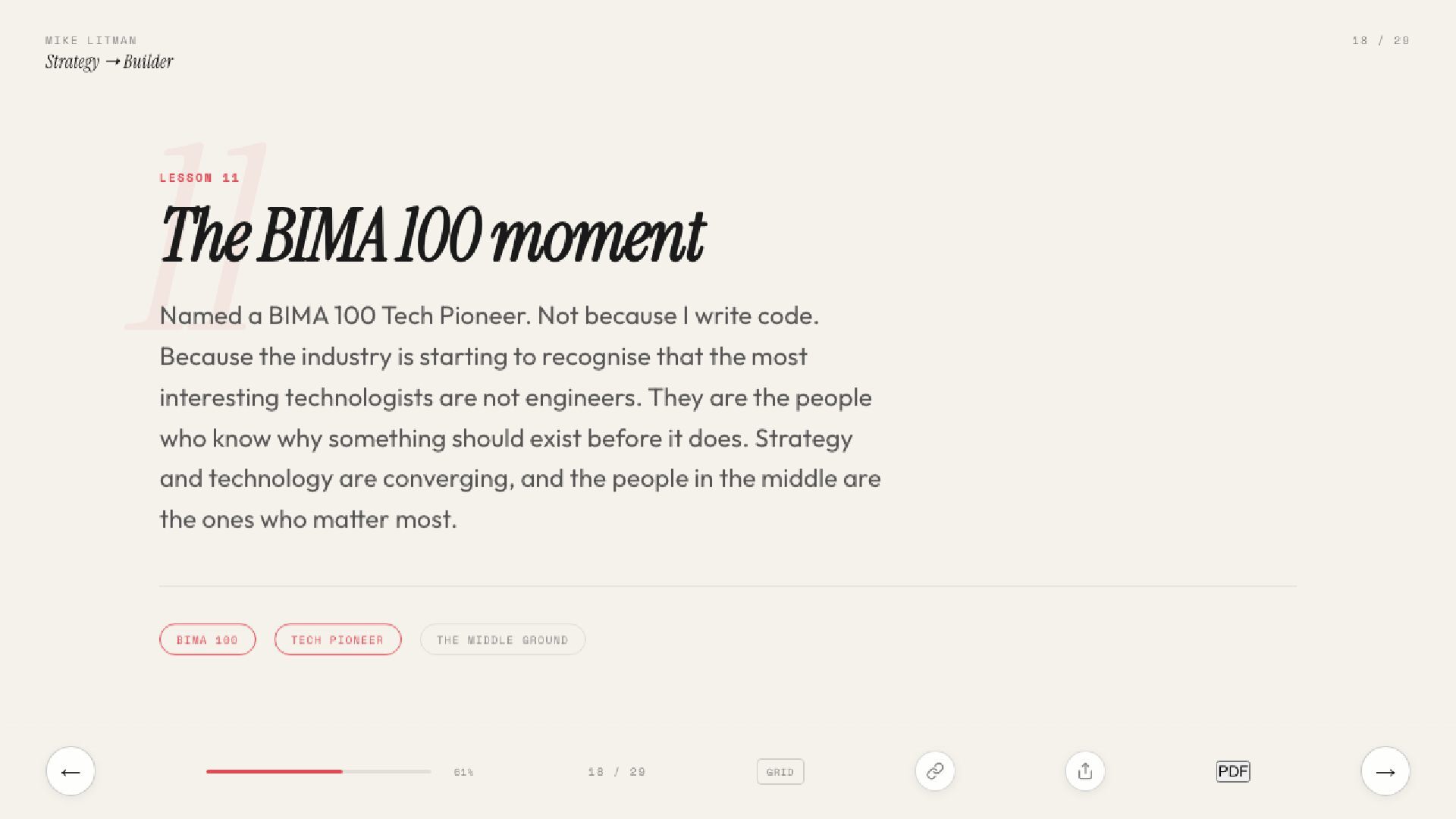Select the TECH PIONEER tag
This screenshot has height=819, width=1456.
tap(337, 640)
